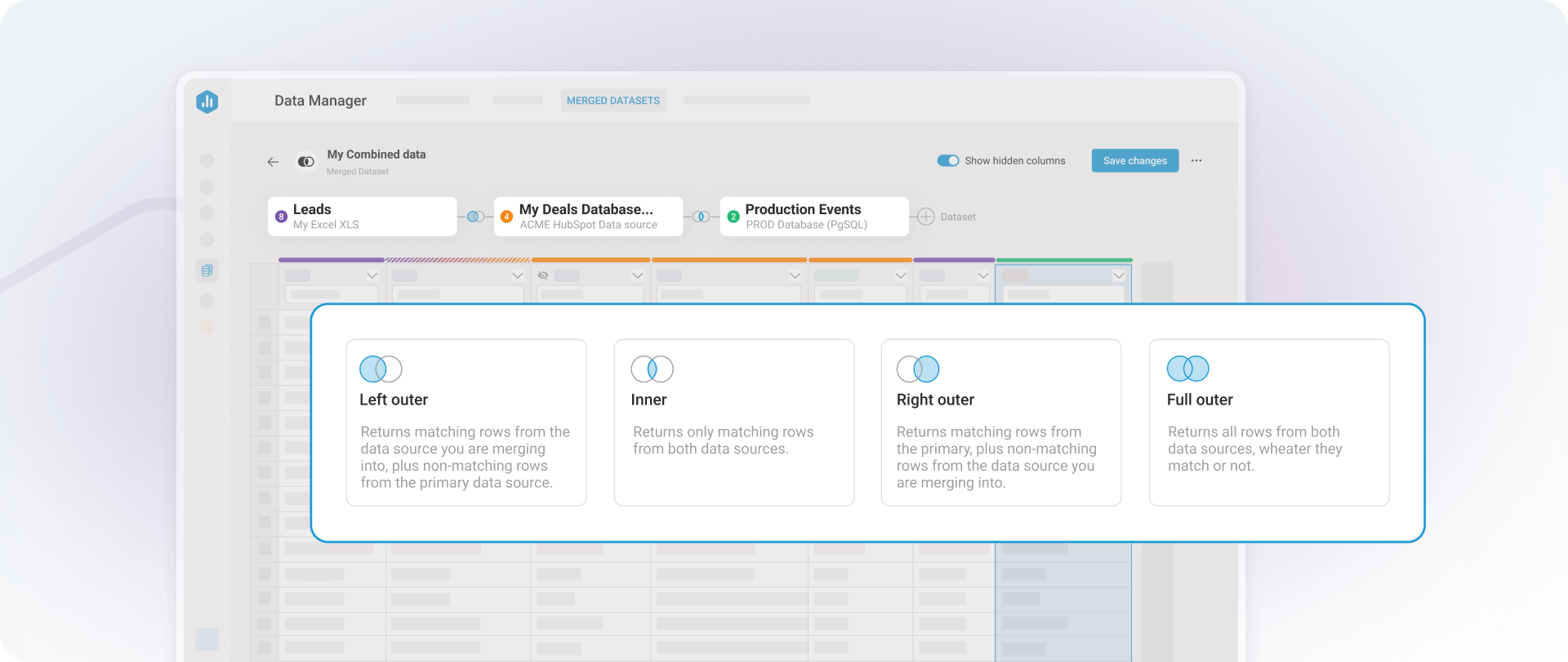Click the plus icon to add Dataset

point(925,217)
